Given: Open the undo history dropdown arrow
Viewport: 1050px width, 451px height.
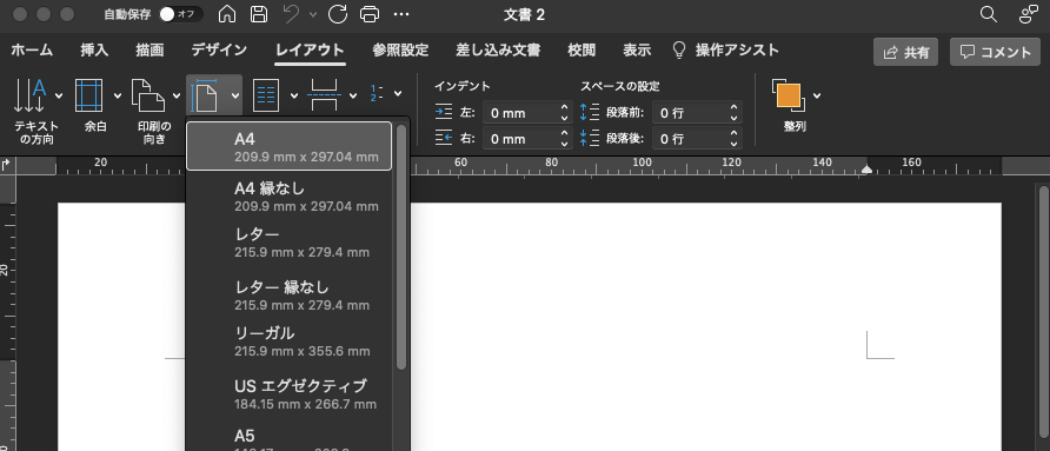Looking at the screenshot, I should [x=313, y=14].
